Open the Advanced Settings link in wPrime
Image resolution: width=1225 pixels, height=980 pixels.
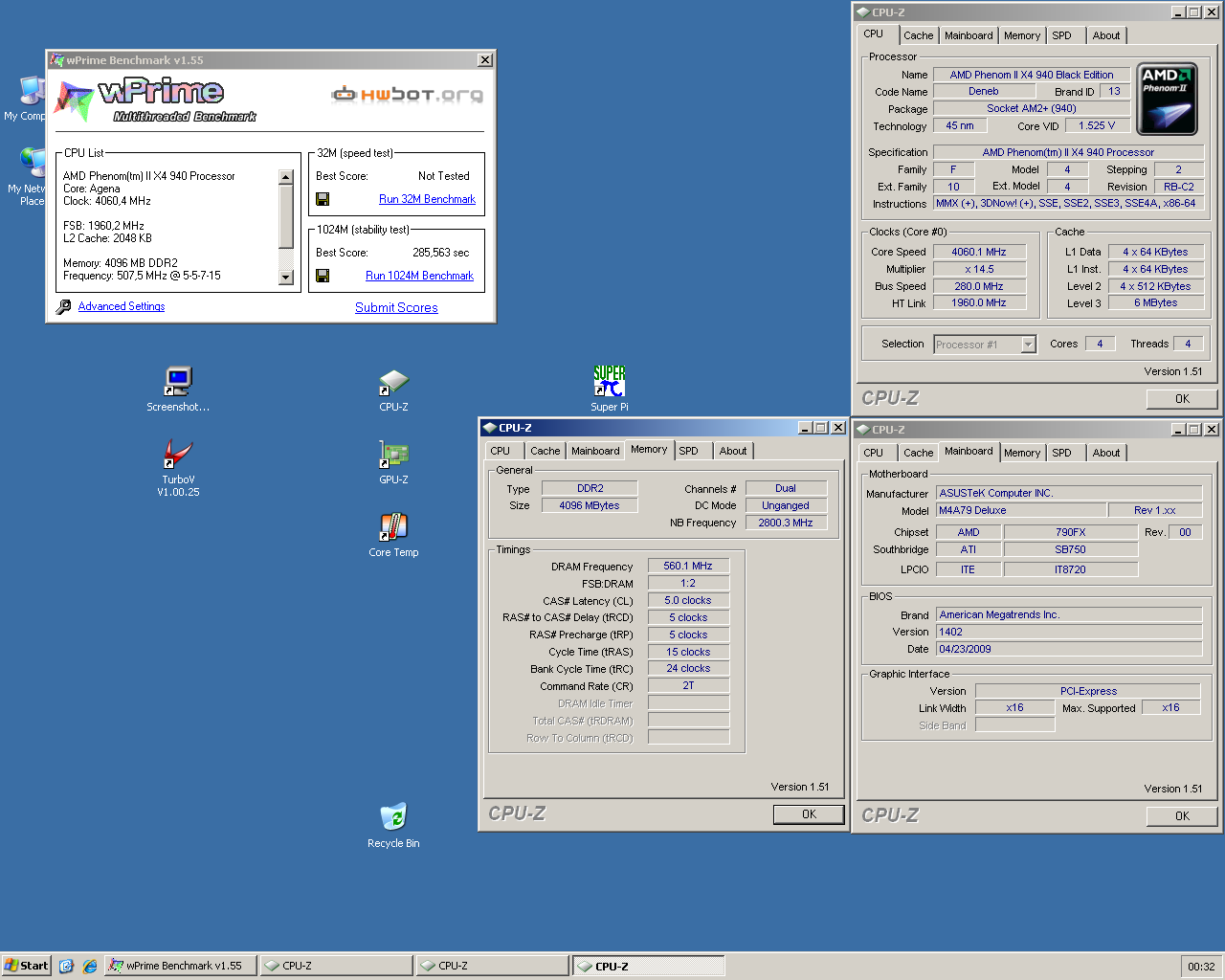tap(122, 306)
